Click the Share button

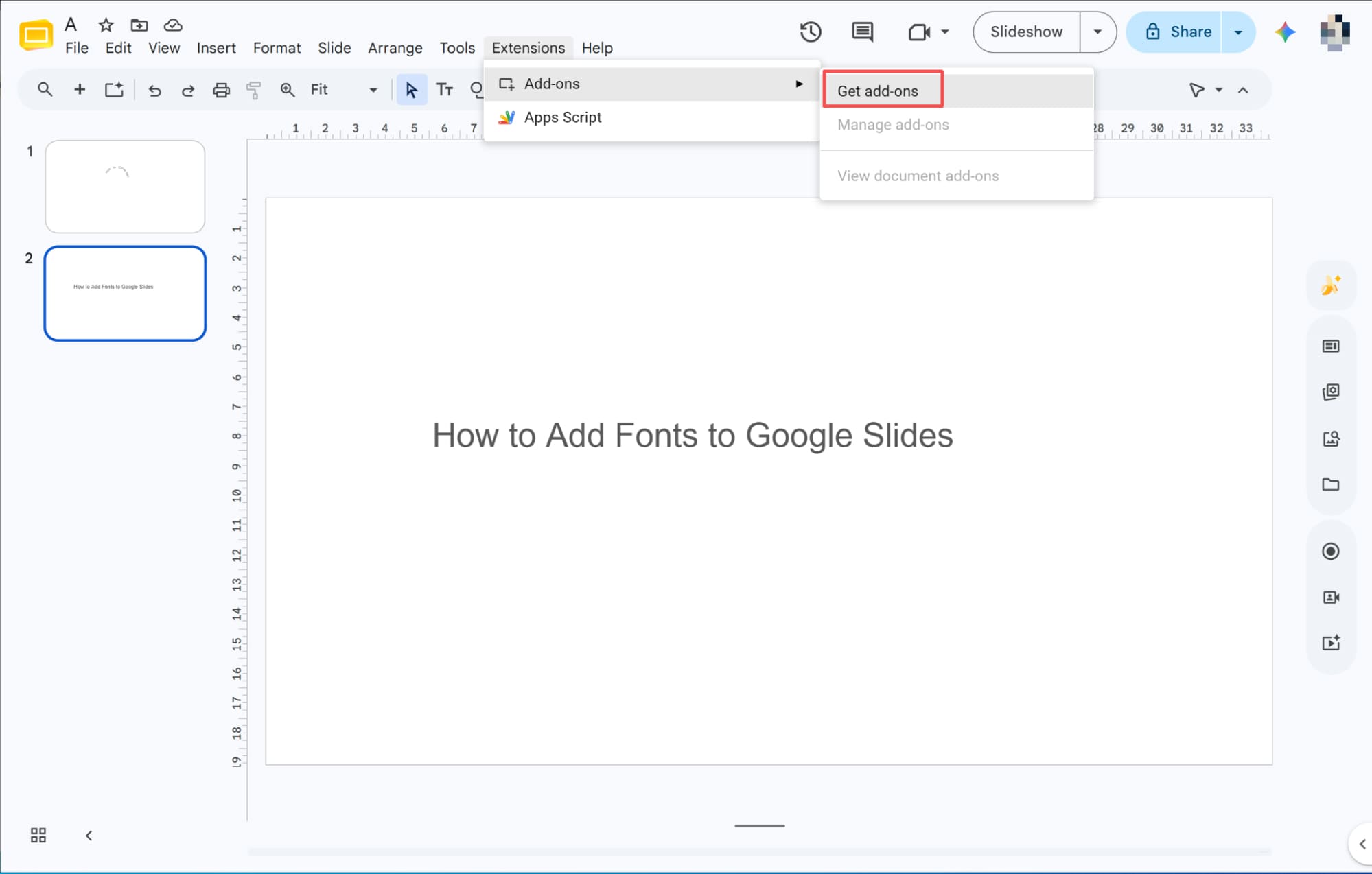coord(1174,32)
